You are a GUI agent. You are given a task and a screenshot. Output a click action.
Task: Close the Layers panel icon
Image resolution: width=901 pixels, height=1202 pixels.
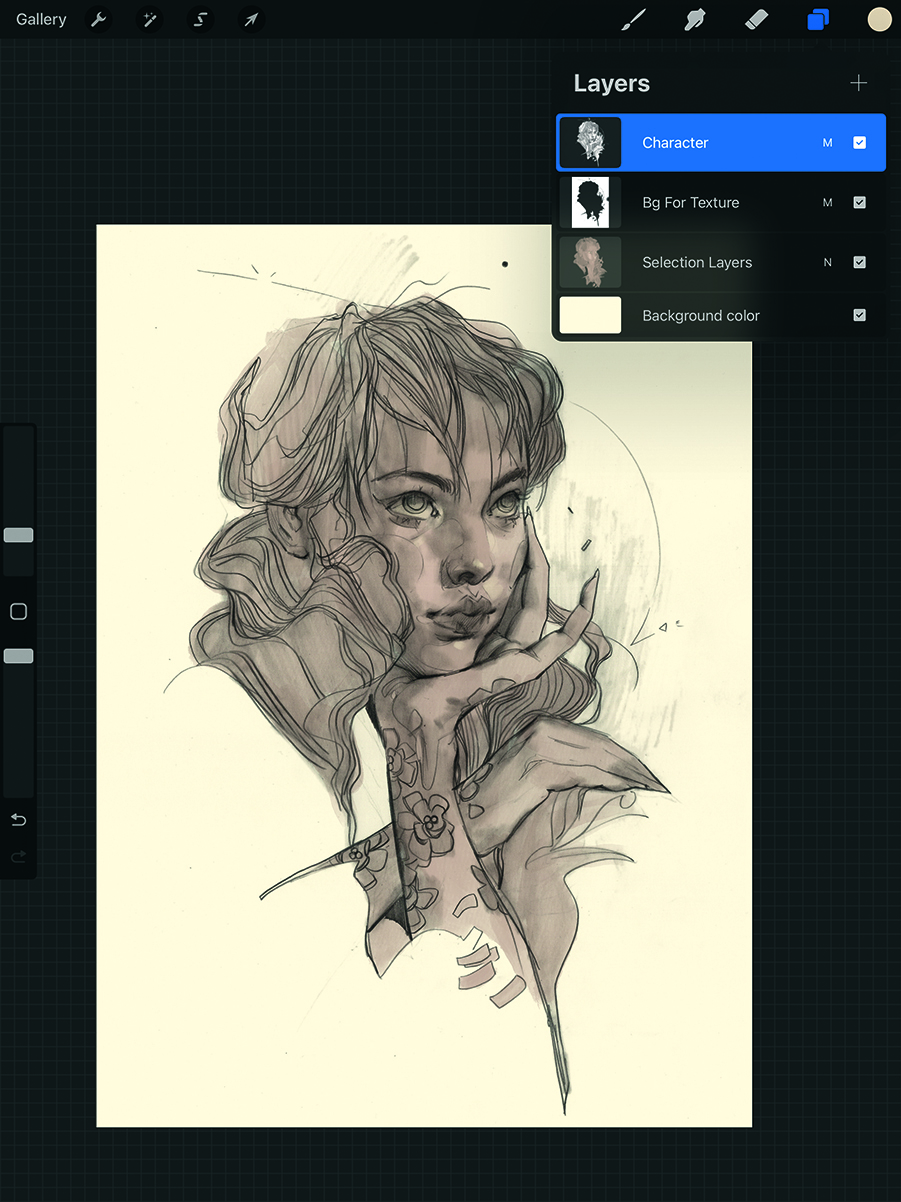tap(818, 20)
